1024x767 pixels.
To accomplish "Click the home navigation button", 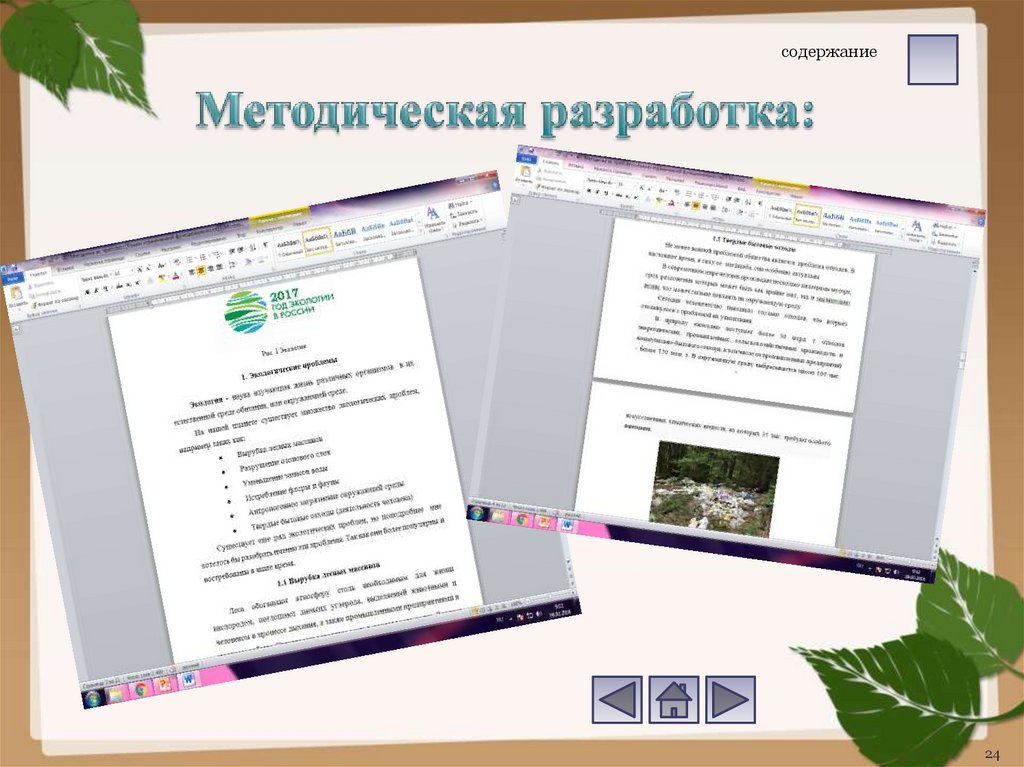I will tap(673, 700).
